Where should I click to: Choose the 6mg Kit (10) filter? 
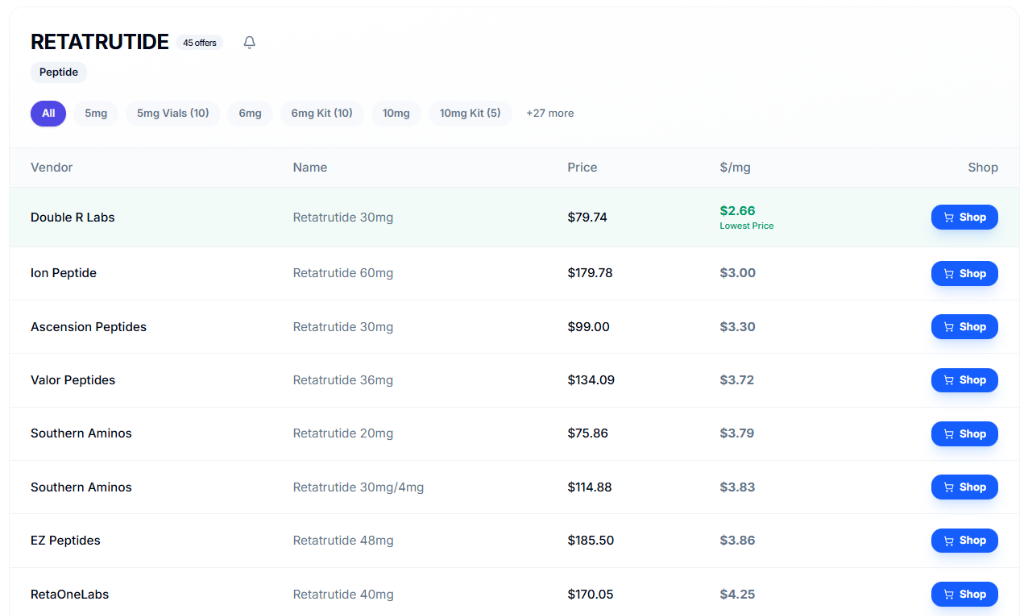(x=322, y=113)
